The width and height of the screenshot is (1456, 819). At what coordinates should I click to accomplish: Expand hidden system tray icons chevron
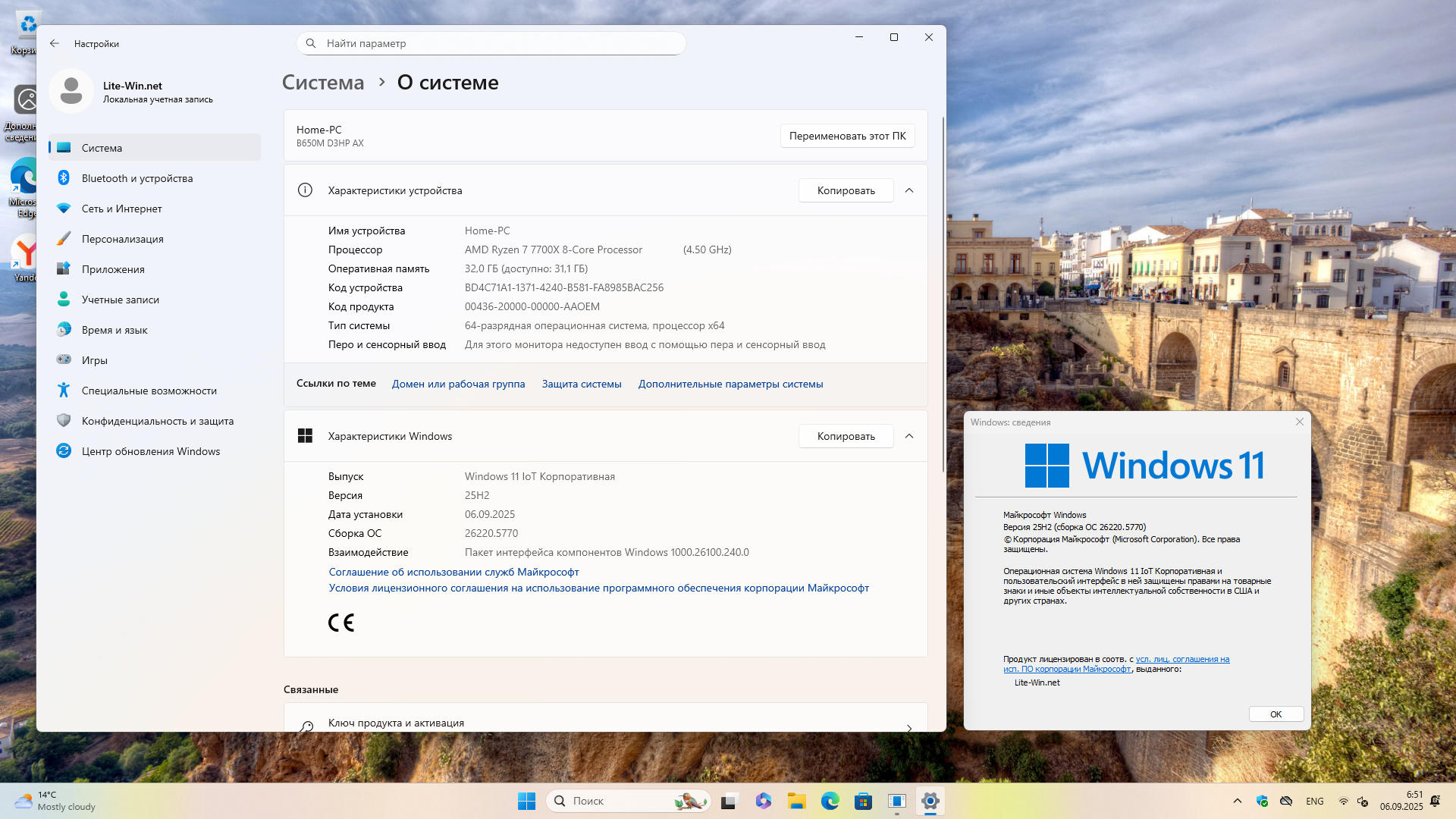point(1237,801)
